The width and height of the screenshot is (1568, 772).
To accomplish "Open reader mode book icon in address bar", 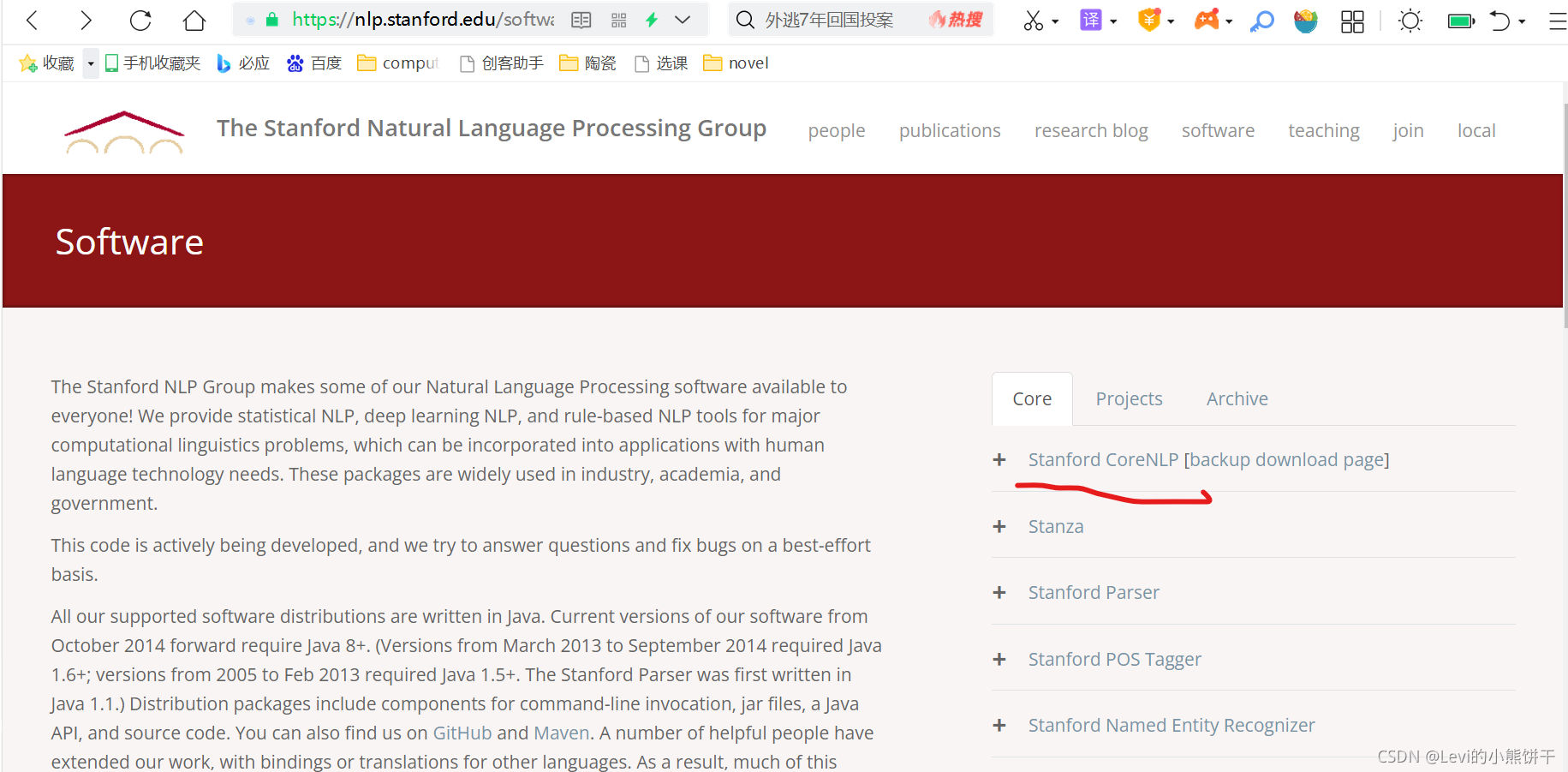I will pyautogui.click(x=581, y=20).
